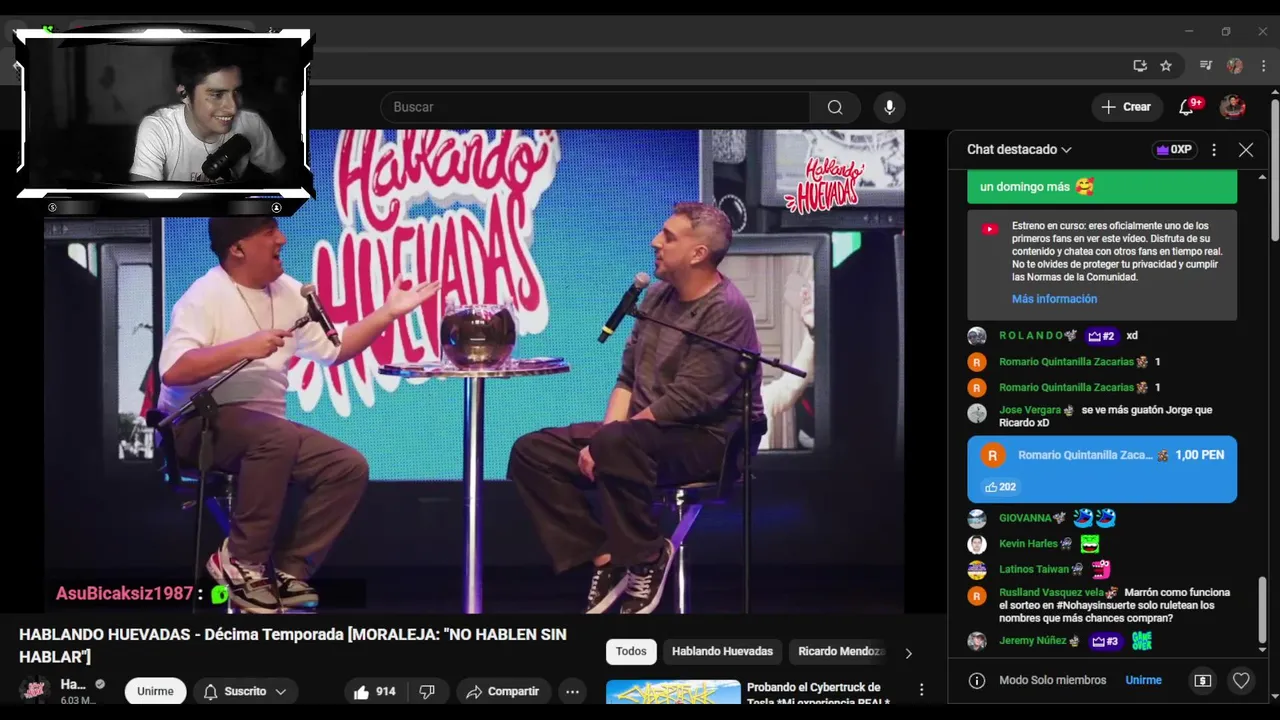Click the chat panel scrollbar

tap(1262, 612)
